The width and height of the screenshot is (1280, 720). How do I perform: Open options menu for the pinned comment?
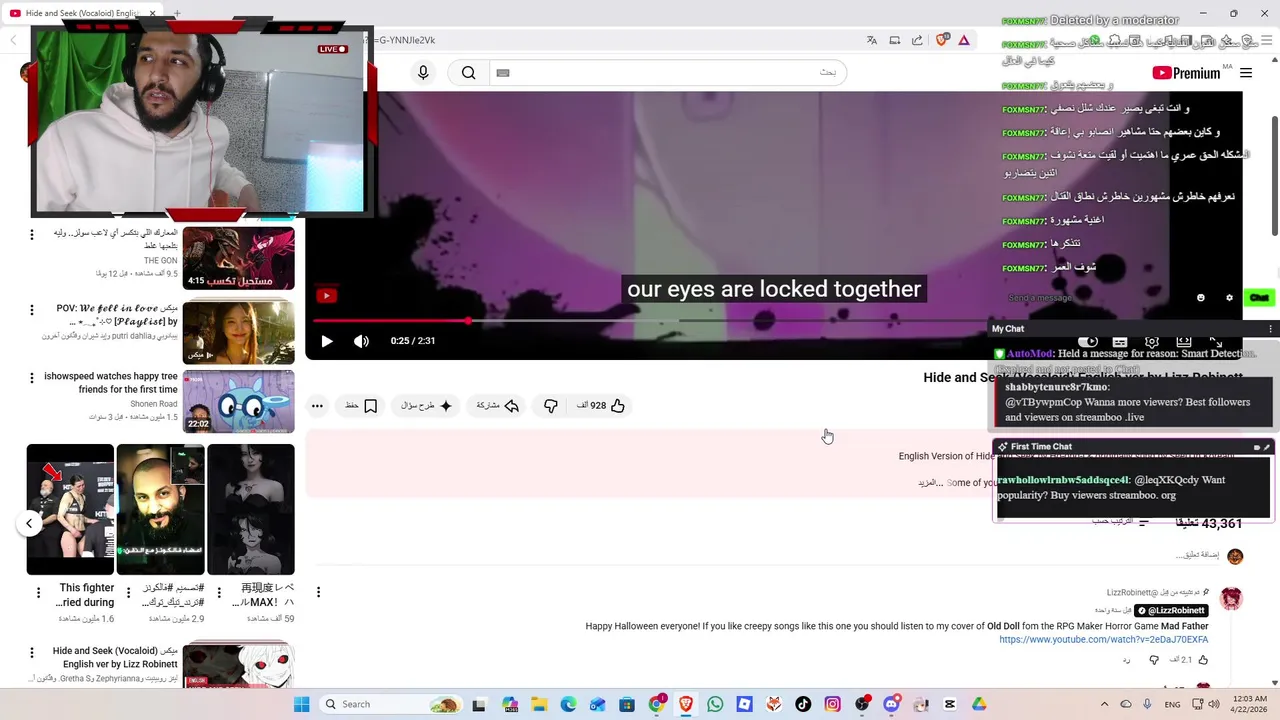click(318, 592)
